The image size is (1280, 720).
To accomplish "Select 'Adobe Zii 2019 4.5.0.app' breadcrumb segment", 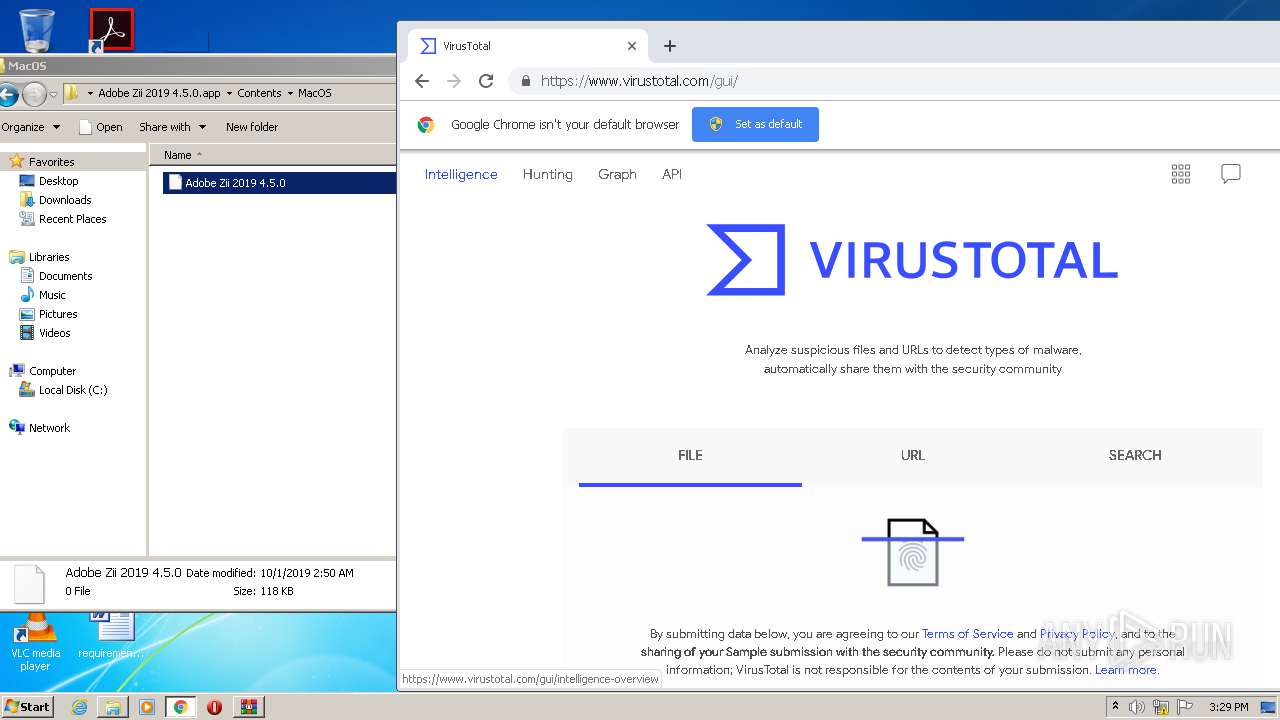I will 159,93.
